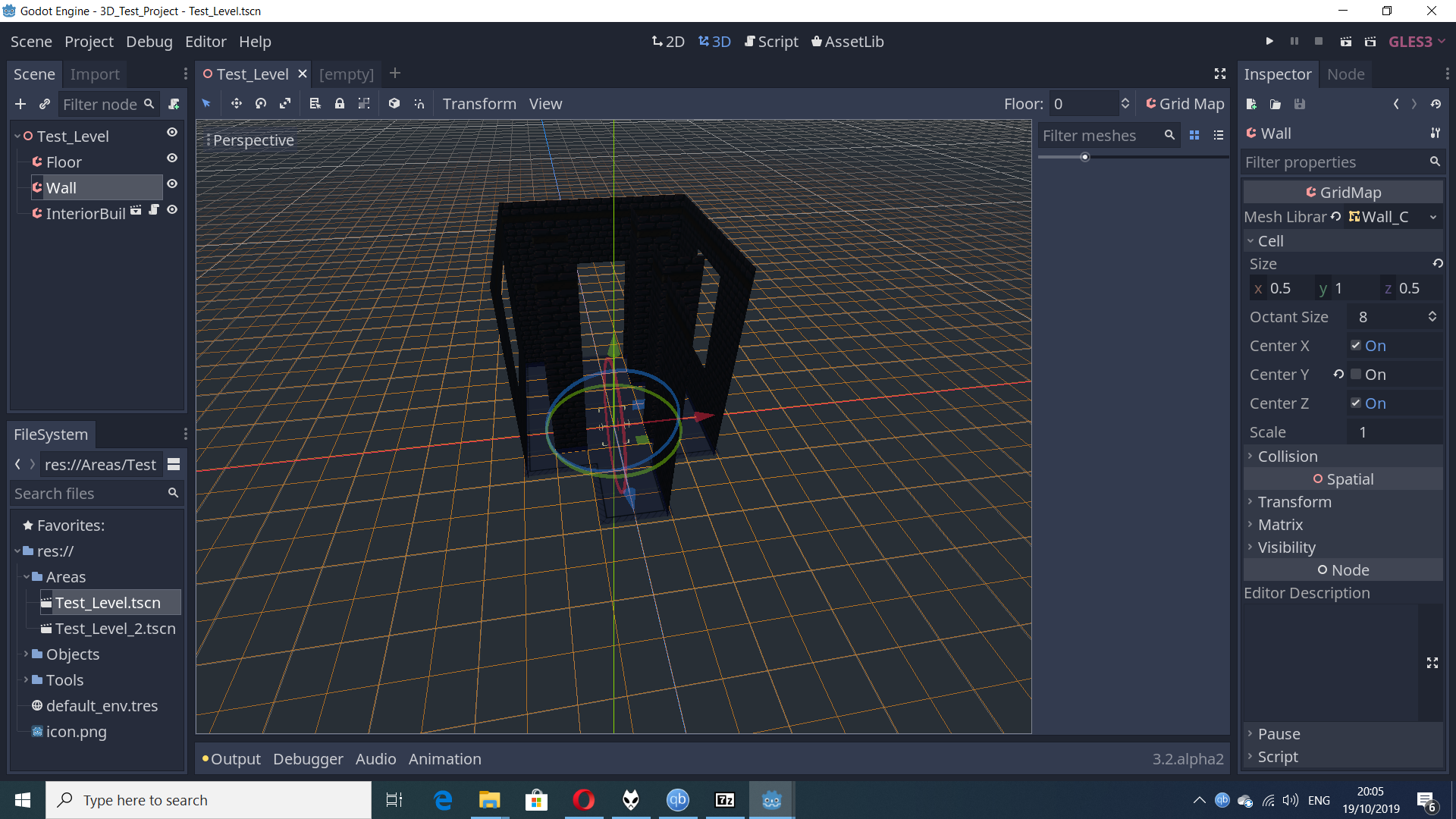Toggle snap mode in the 3D viewport

click(419, 103)
